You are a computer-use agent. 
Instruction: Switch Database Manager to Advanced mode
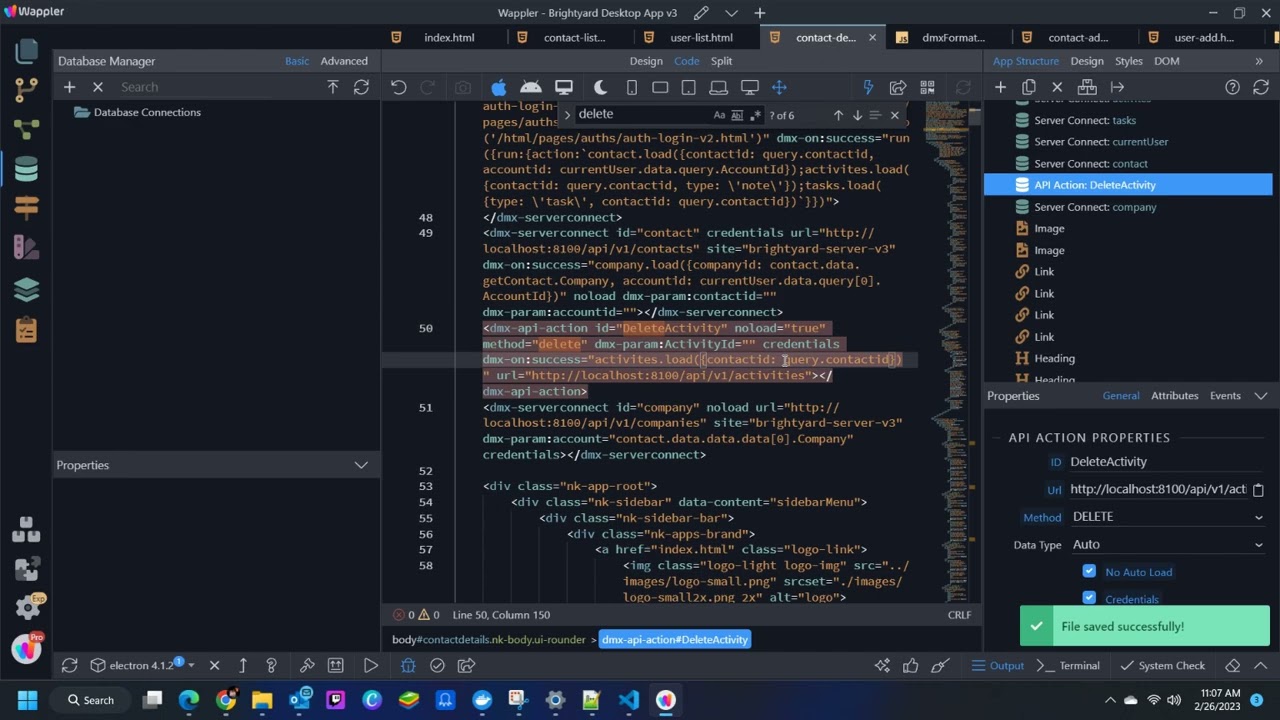pyautogui.click(x=344, y=61)
